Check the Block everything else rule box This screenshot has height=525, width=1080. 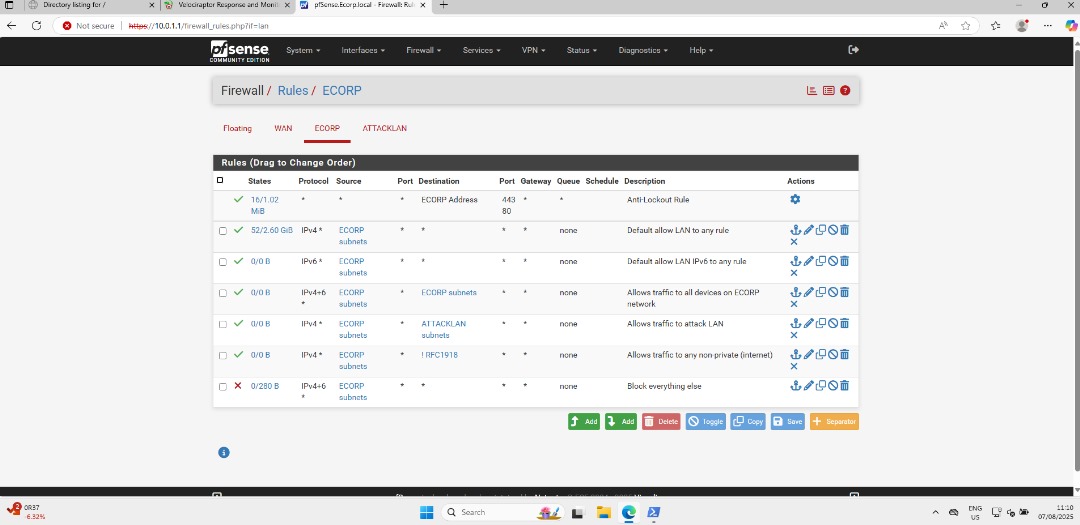222,387
